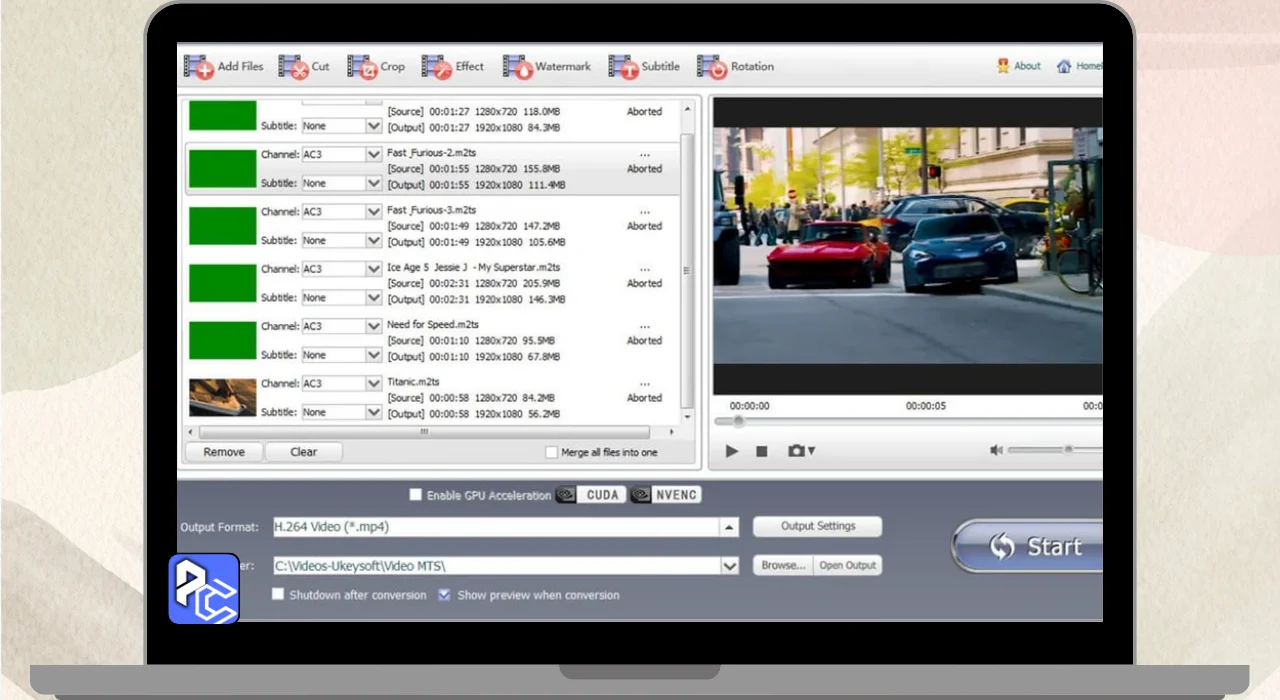The height and width of the screenshot is (700, 1280).
Task: Open the output folder path dropdown
Action: click(730, 566)
